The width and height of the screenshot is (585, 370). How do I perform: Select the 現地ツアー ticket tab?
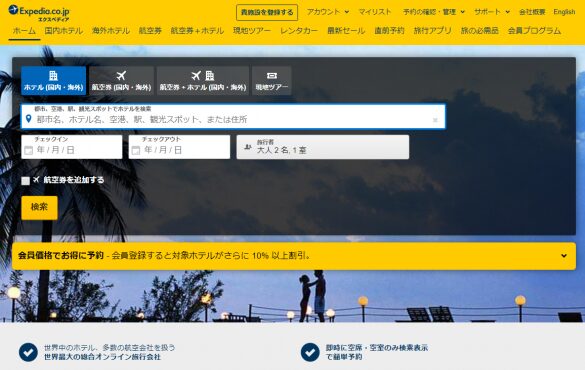point(272,81)
